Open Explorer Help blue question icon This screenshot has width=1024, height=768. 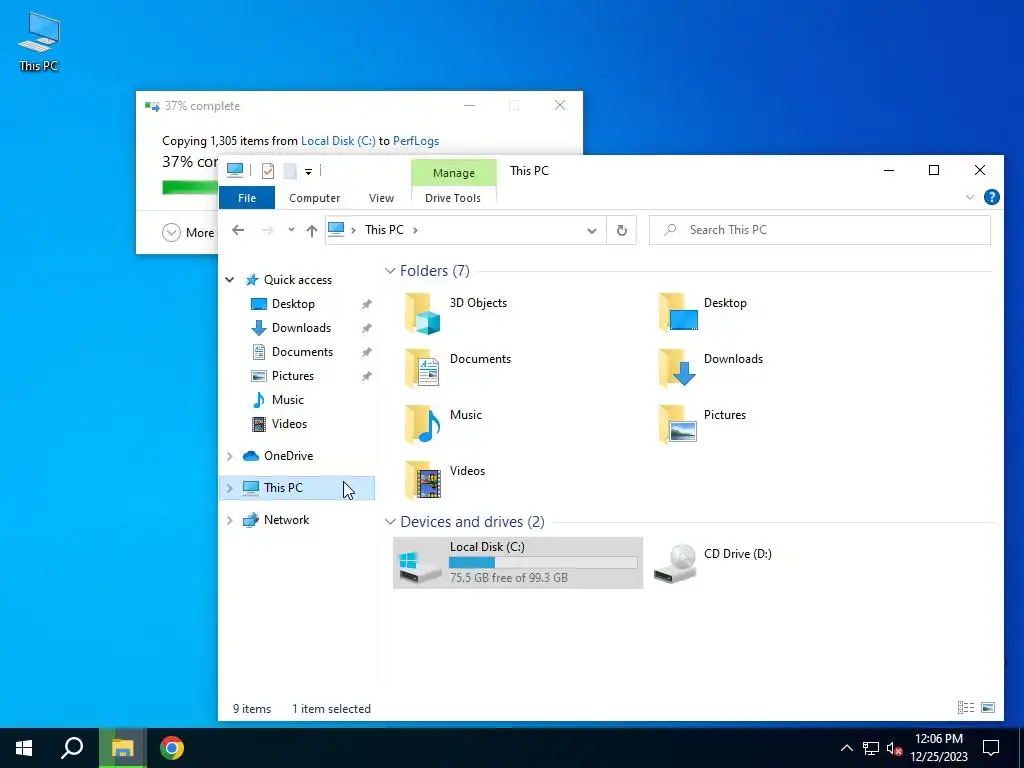(x=991, y=197)
